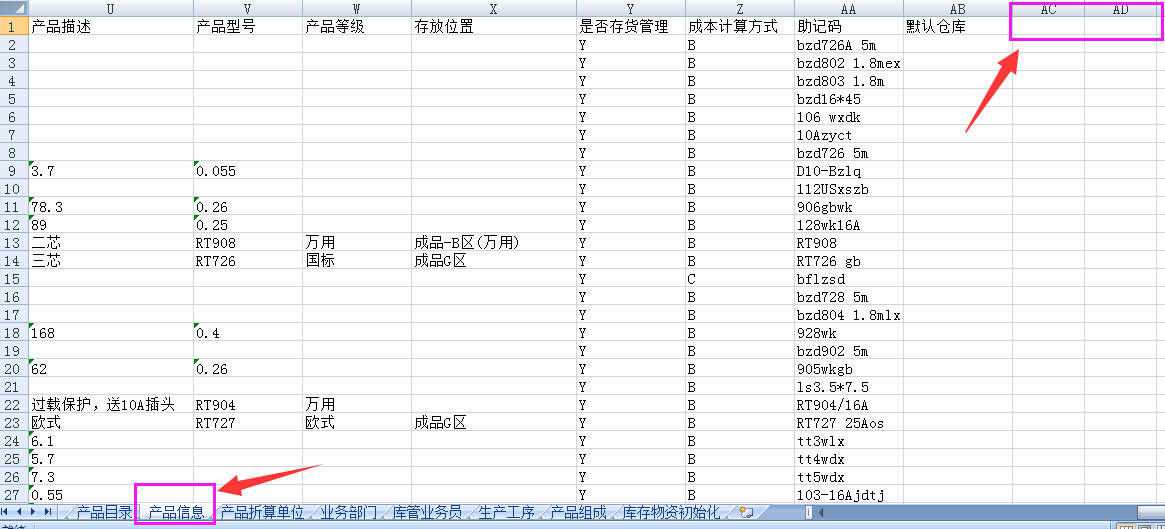Select column AC by its header
The image size is (1165, 529).
pyautogui.click(x=1048, y=9)
